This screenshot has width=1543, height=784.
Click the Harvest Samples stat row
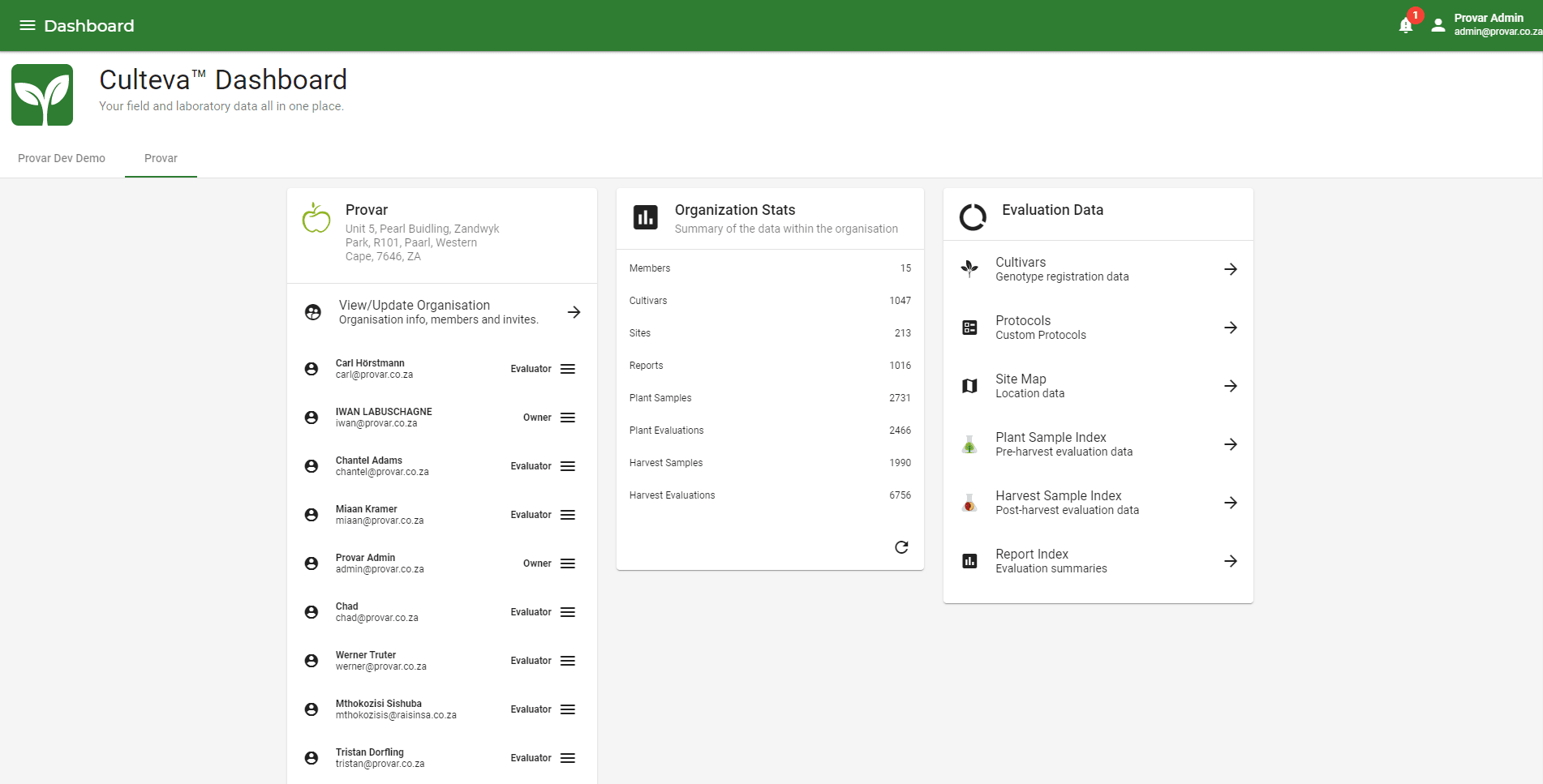770,463
